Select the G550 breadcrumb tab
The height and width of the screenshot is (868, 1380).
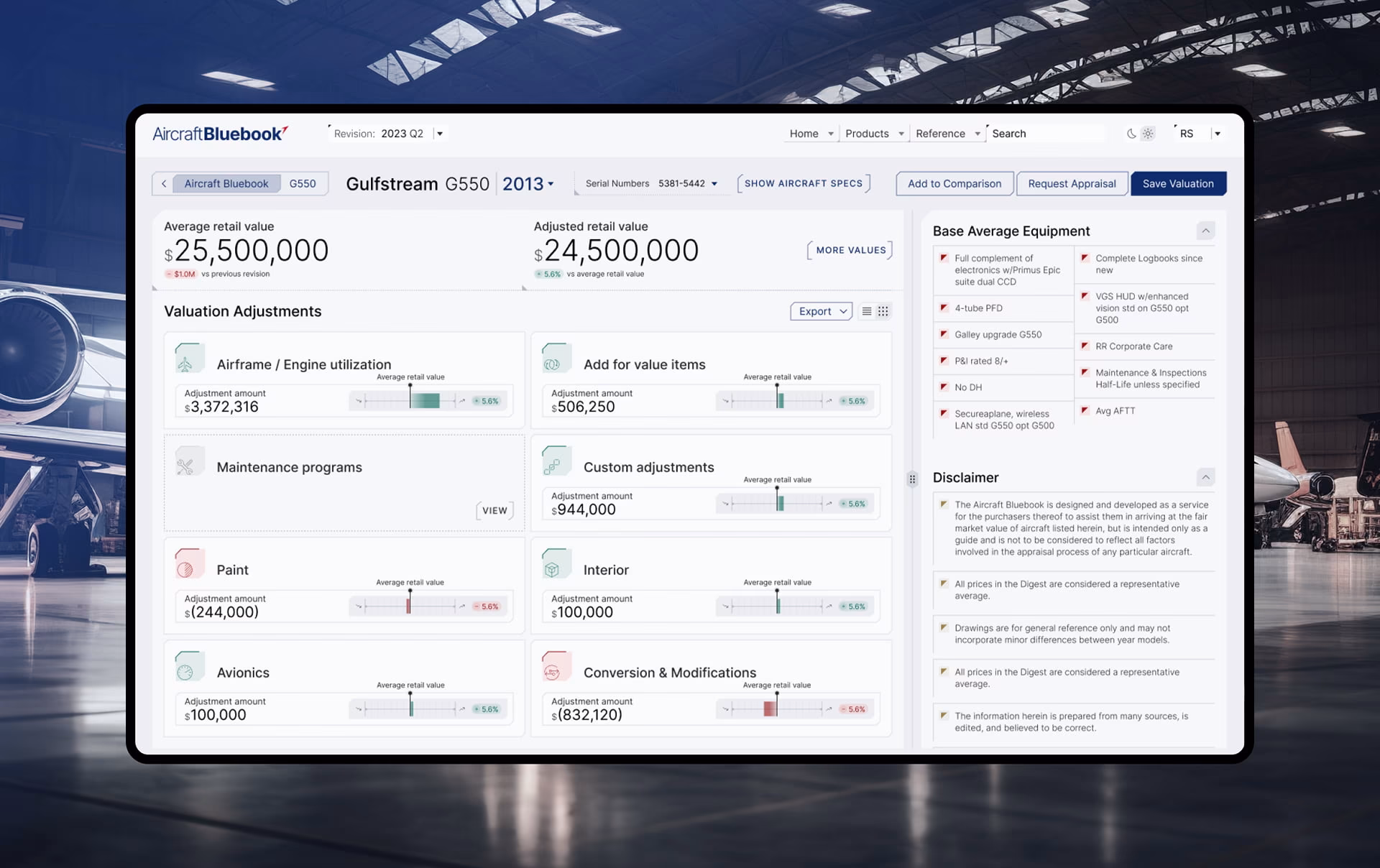(x=303, y=184)
